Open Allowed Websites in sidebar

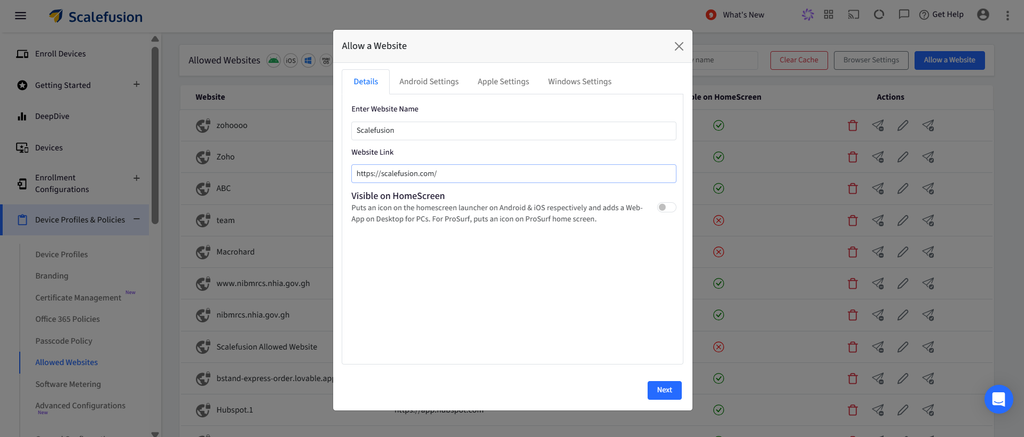[x=66, y=362]
